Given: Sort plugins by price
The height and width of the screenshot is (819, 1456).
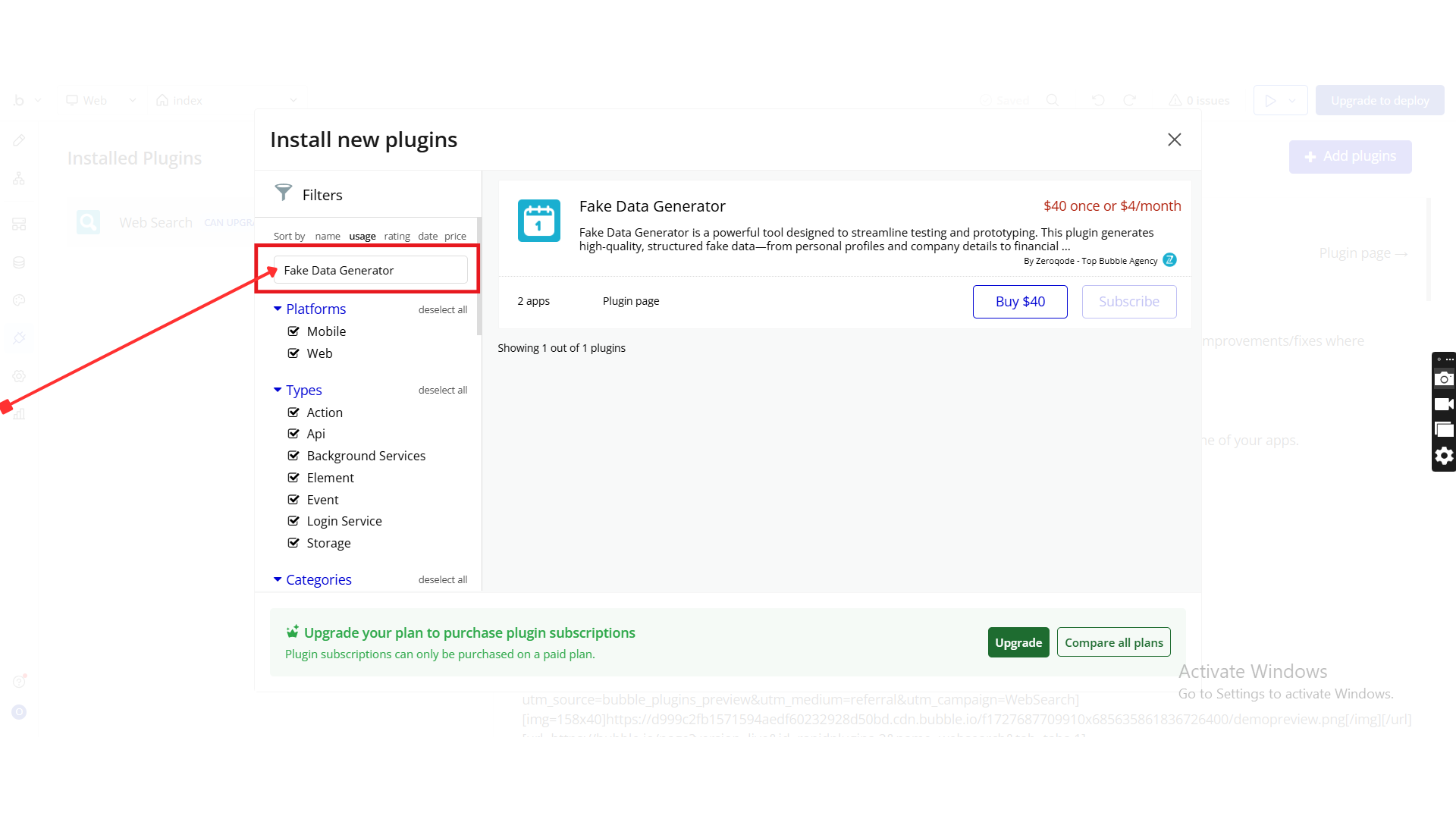Looking at the screenshot, I should [x=455, y=237].
